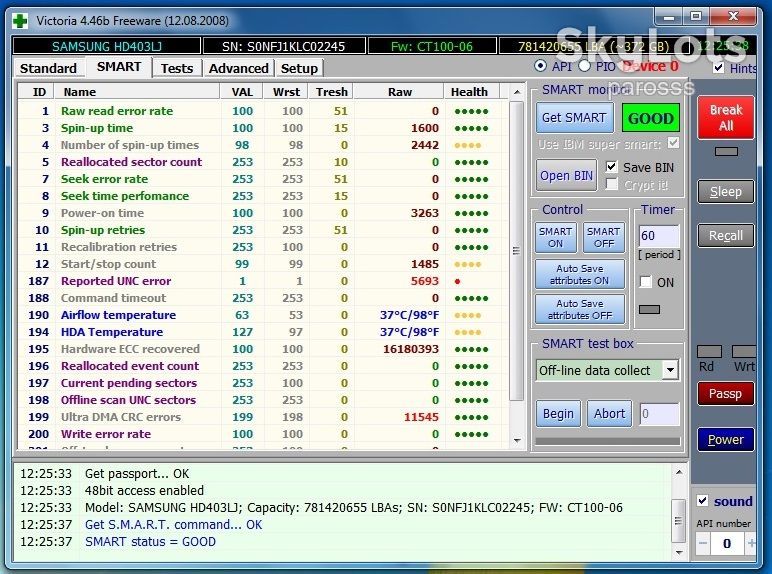Click the Name column header

point(137,92)
